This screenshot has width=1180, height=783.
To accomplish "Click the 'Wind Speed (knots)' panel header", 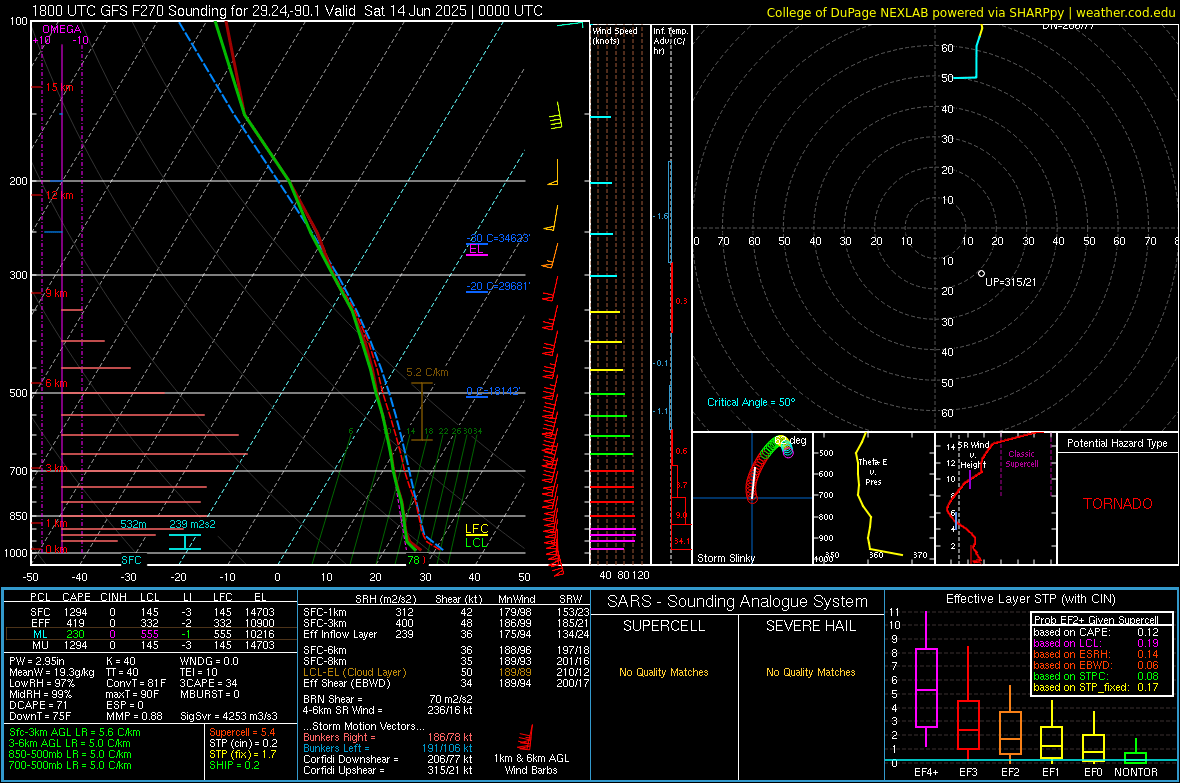I will pyautogui.click(x=615, y=35).
